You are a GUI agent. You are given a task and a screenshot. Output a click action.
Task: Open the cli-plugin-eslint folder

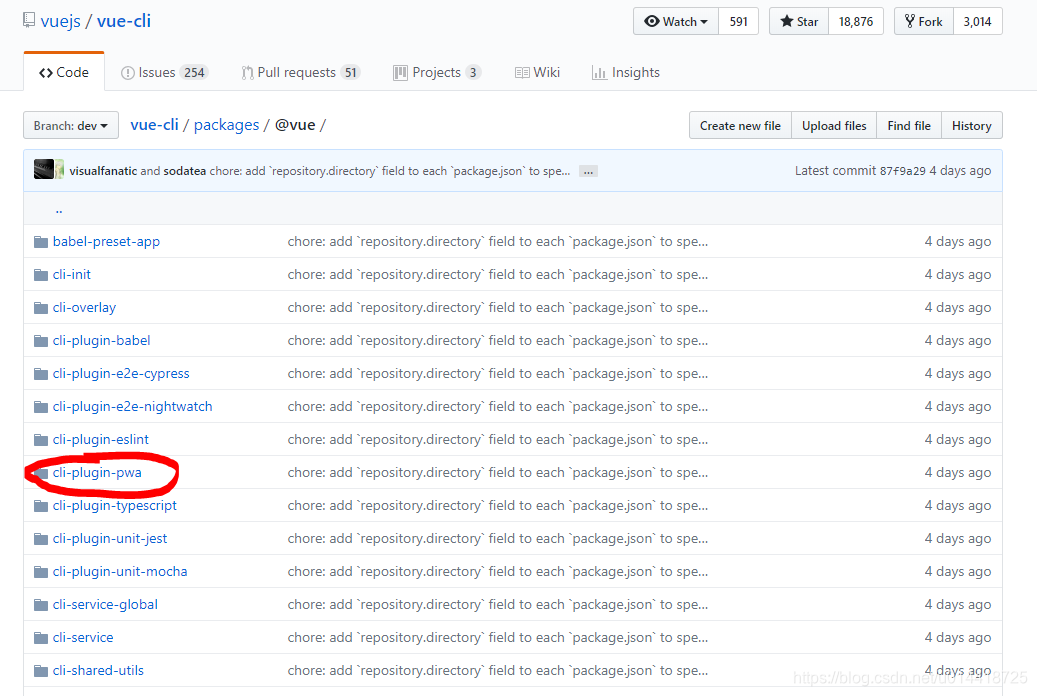101,439
